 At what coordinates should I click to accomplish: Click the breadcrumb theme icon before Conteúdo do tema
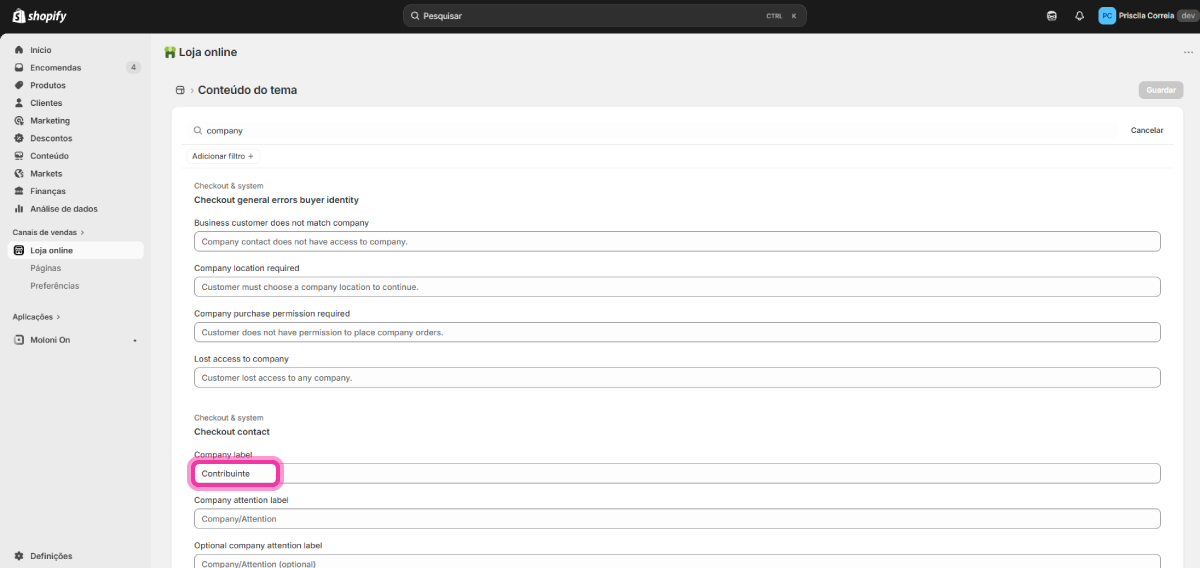(180, 90)
